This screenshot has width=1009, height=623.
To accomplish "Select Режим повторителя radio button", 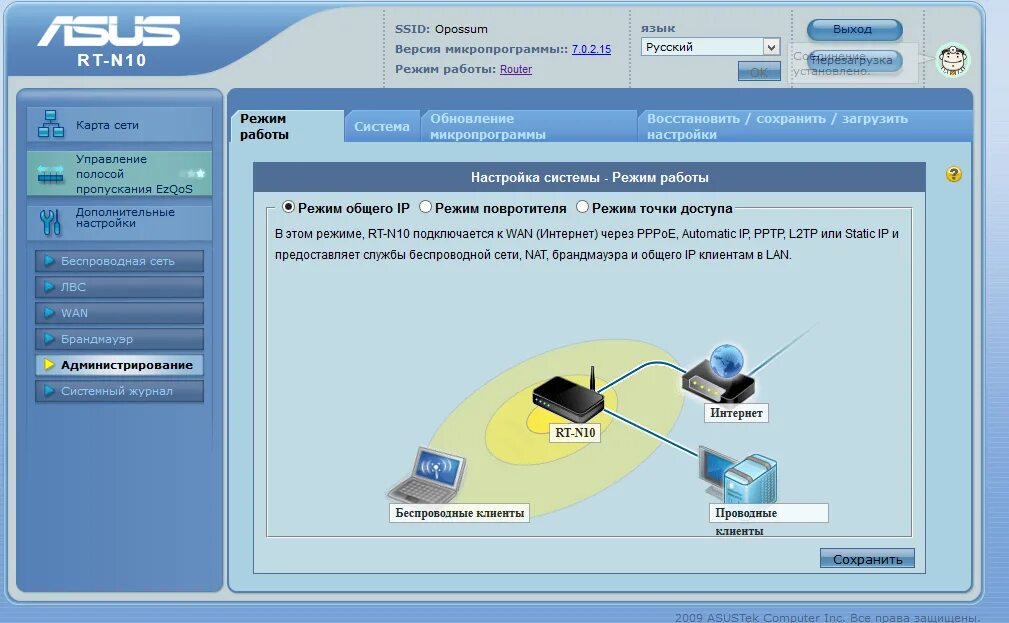I will coord(425,207).
